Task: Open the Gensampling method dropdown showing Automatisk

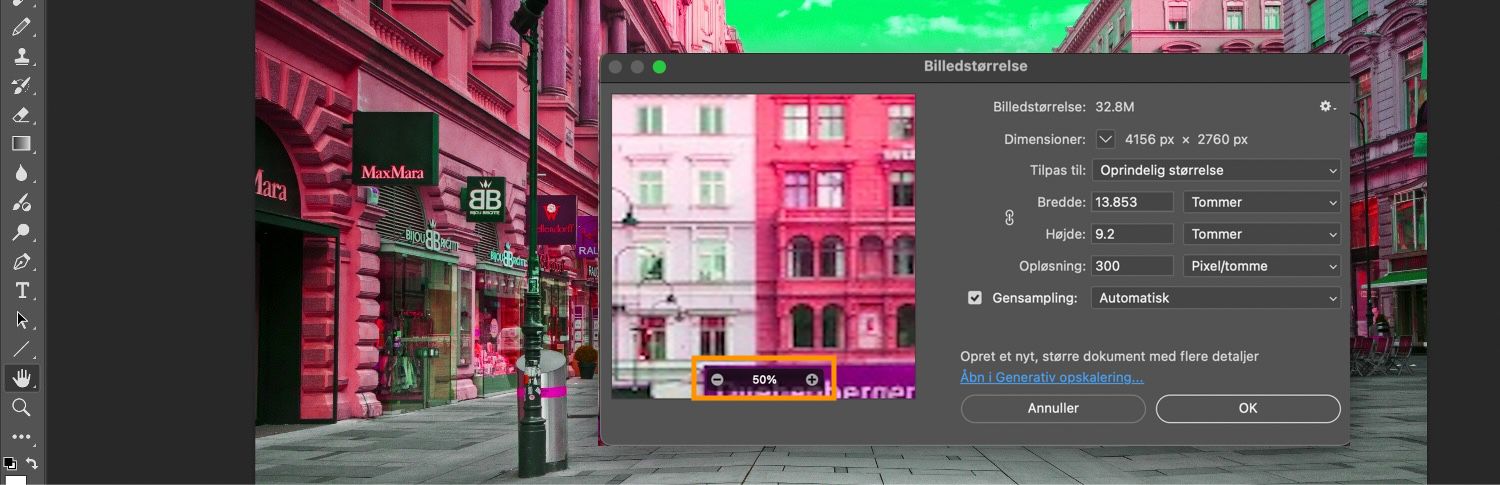Action: 1216,298
